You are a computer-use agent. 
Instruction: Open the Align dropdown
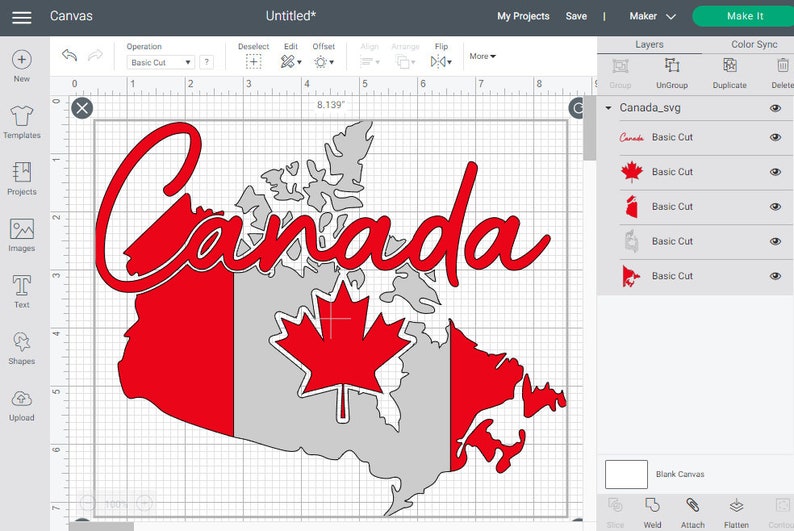click(370, 62)
